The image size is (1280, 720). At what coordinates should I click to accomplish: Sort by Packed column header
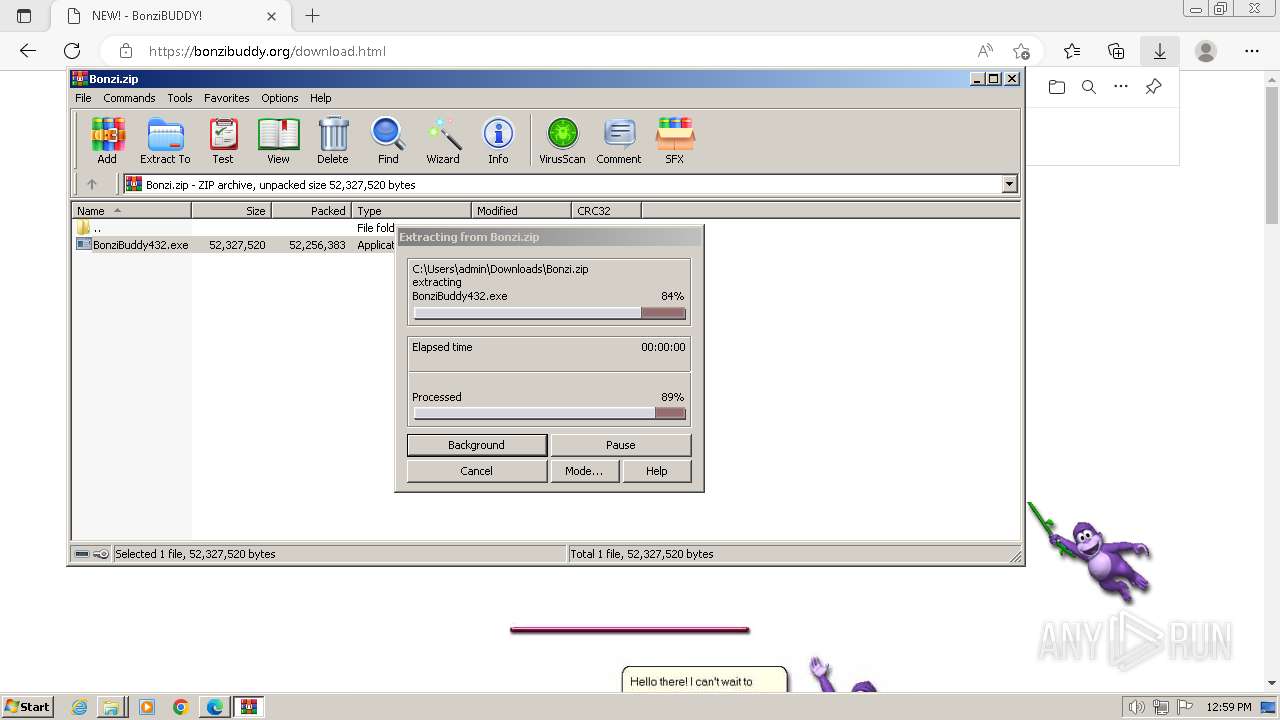[x=311, y=210]
